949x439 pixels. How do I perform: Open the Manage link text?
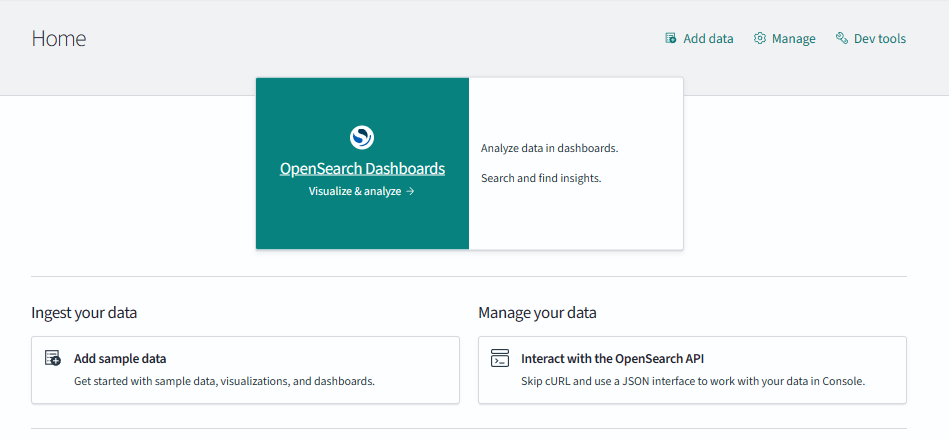[x=793, y=39]
